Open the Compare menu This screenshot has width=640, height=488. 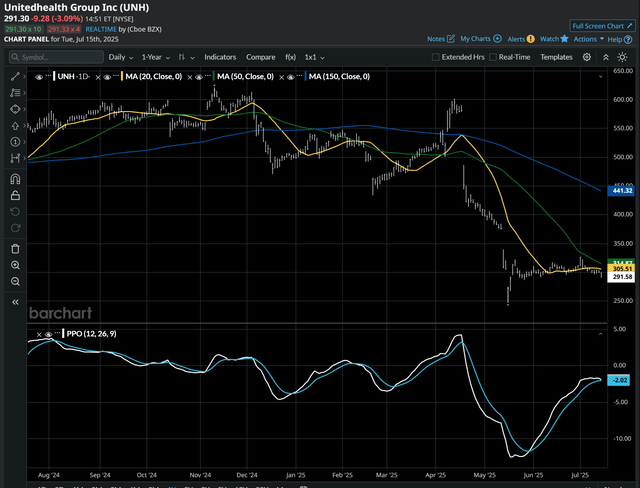coord(260,57)
